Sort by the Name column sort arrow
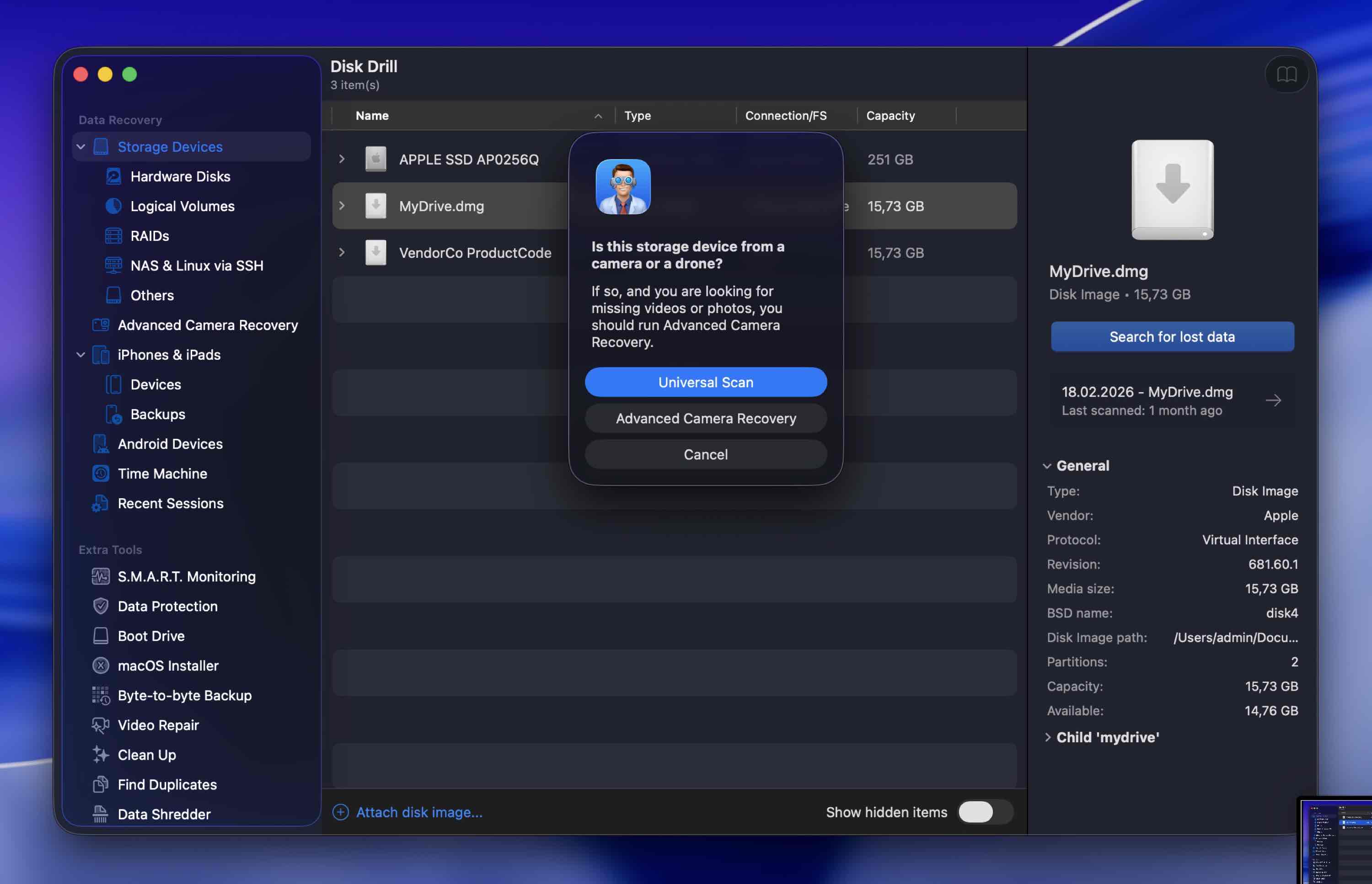This screenshot has width=1372, height=884. (598, 116)
